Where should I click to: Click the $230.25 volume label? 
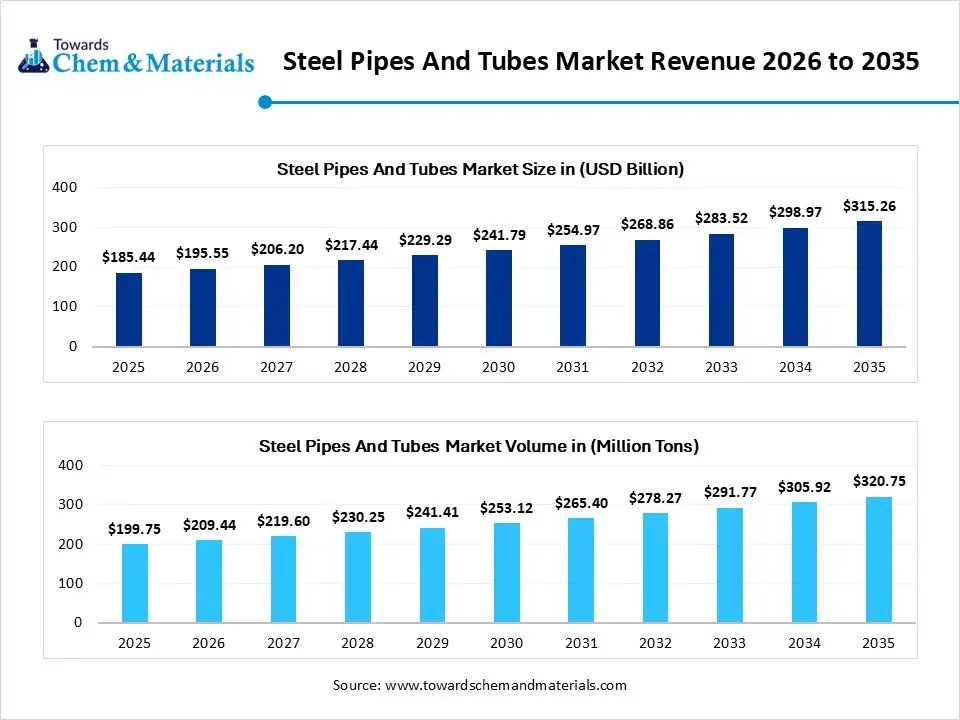[358, 517]
